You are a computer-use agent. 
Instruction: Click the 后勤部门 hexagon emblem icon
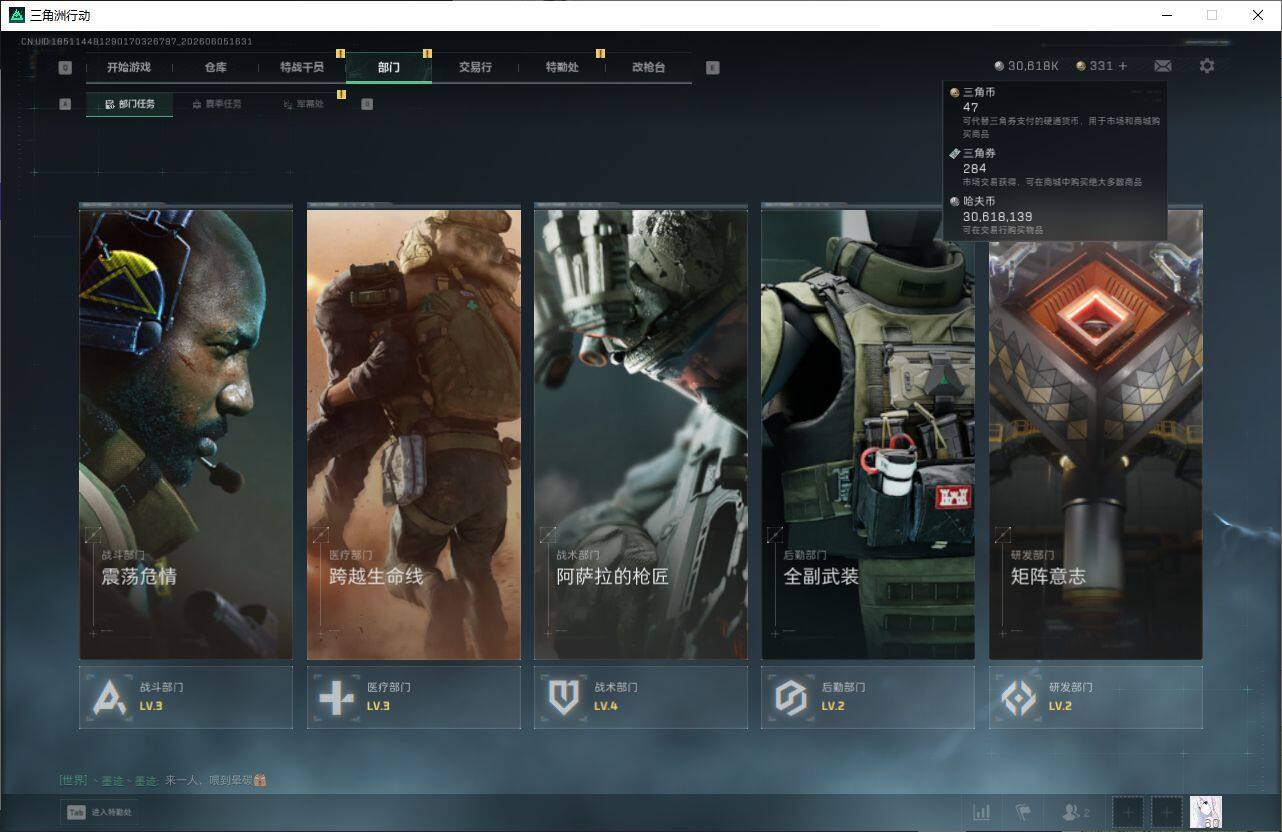(x=791, y=697)
